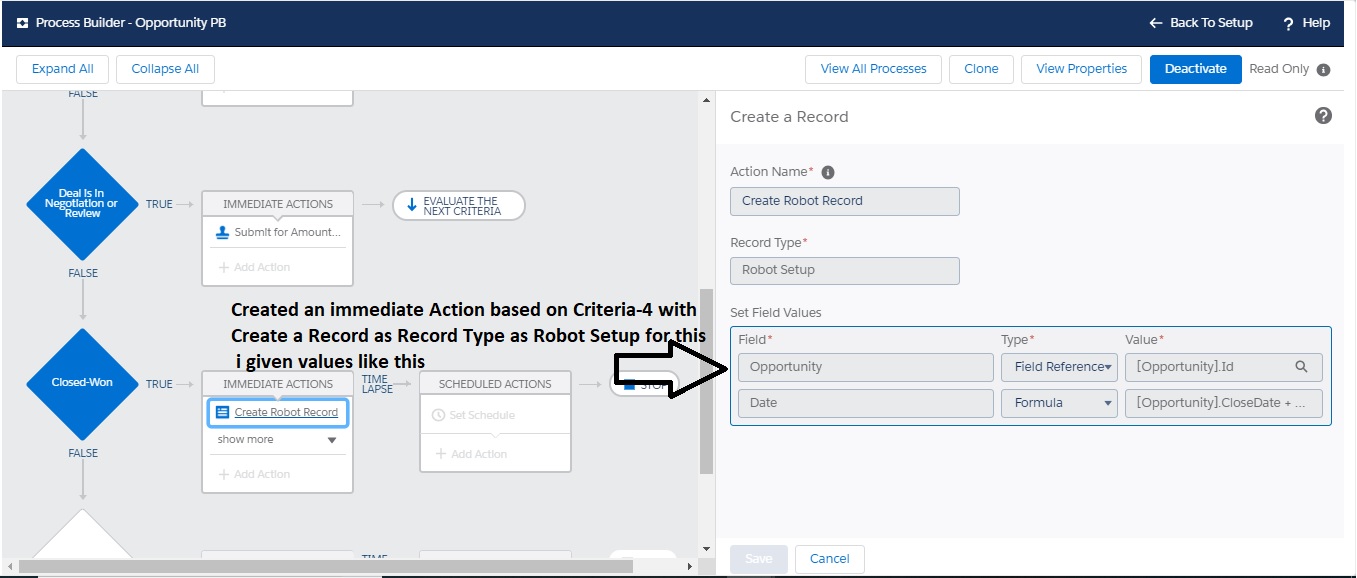Expand the show more dropdown arrow

click(x=332, y=440)
